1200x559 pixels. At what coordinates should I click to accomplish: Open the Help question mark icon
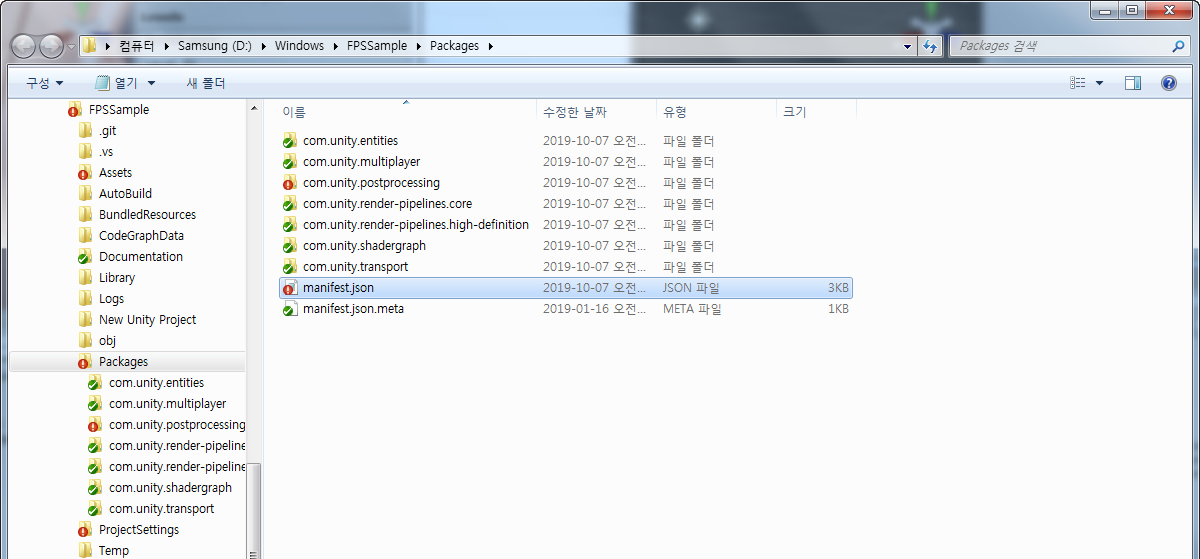click(1168, 83)
